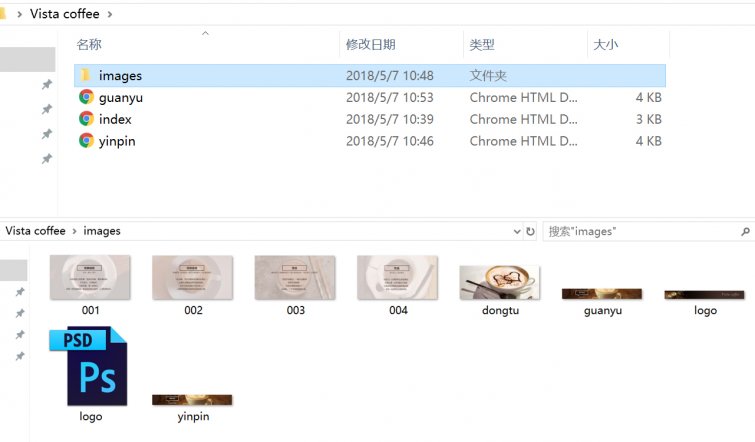Image resolution: width=755 pixels, height=442 pixels.
Task: Navigate to Vista coffee in lower breadcrumb
Action: (36, 231)
